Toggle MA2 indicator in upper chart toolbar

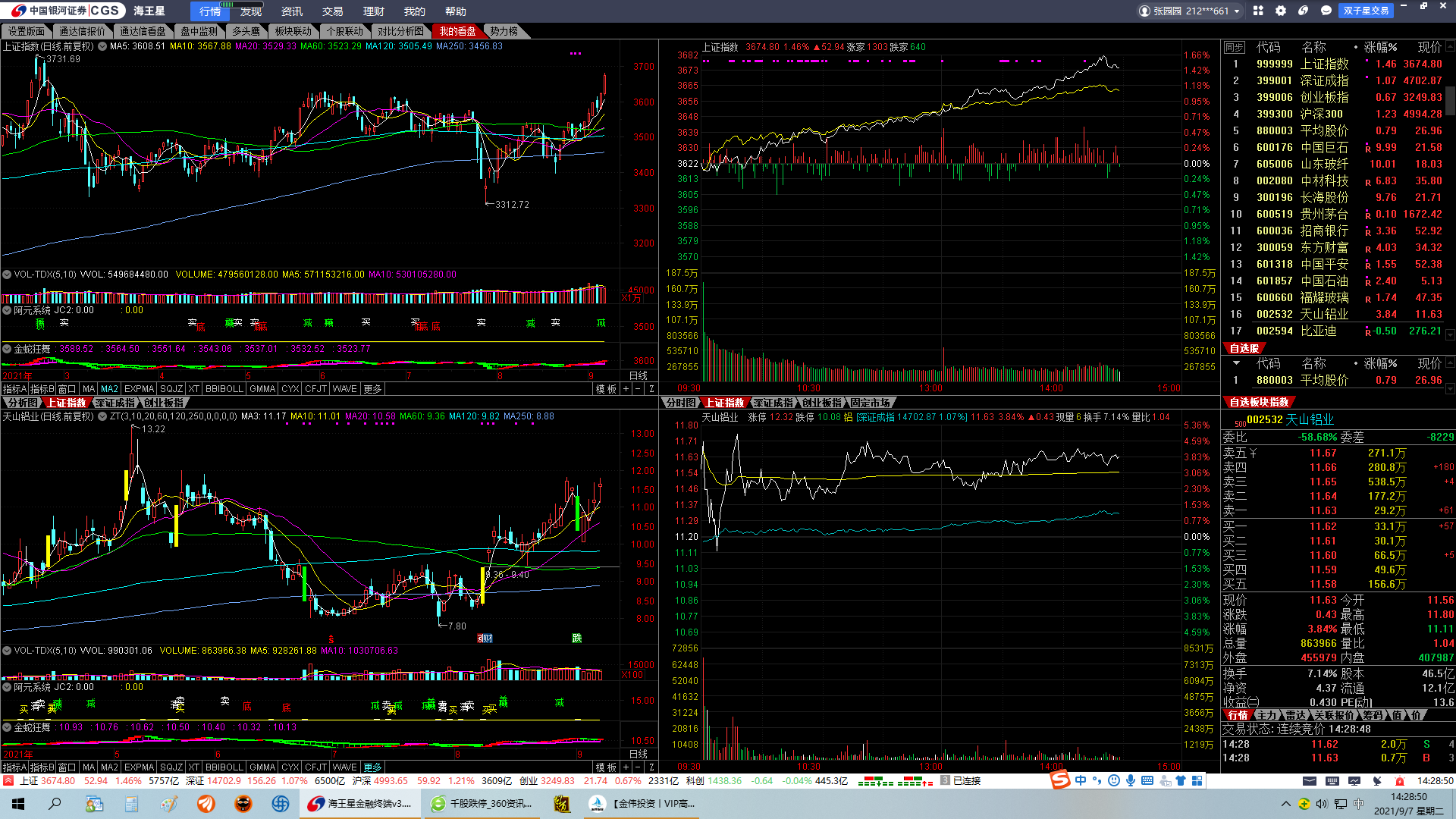(109, 389)
